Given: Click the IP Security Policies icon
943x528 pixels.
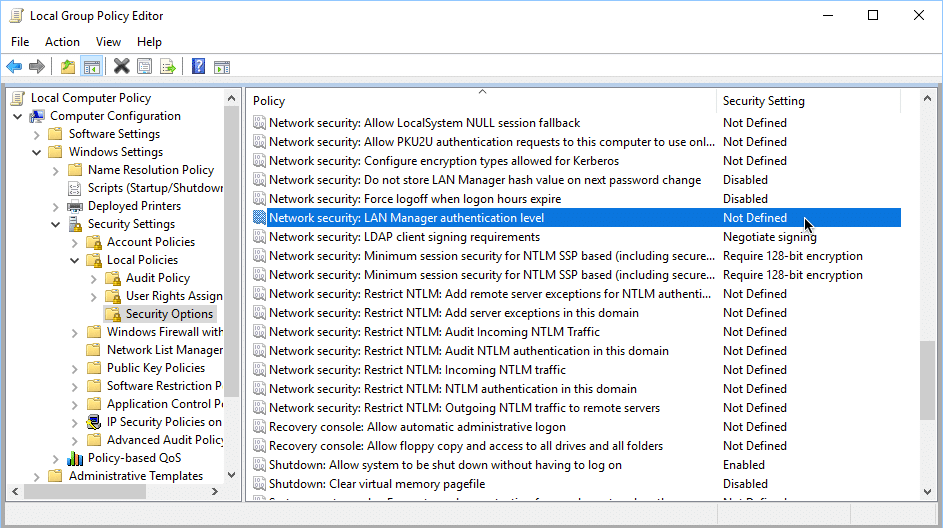Looking at the screenshot, I should (x=94, y=422).
